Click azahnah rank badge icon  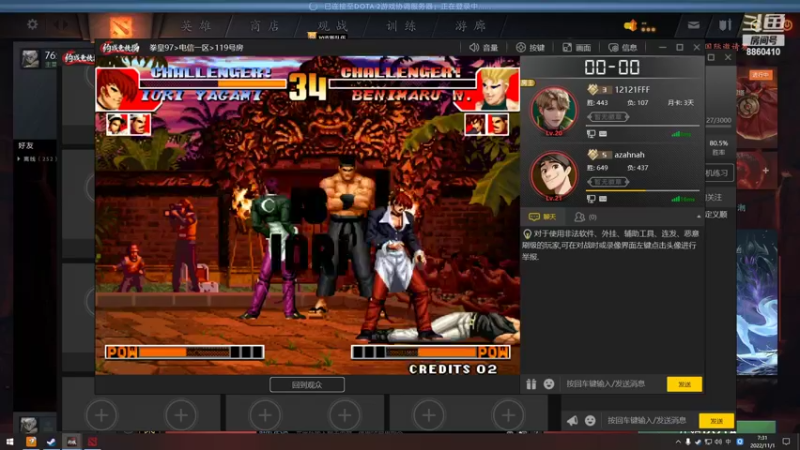(x=593, y=154)
